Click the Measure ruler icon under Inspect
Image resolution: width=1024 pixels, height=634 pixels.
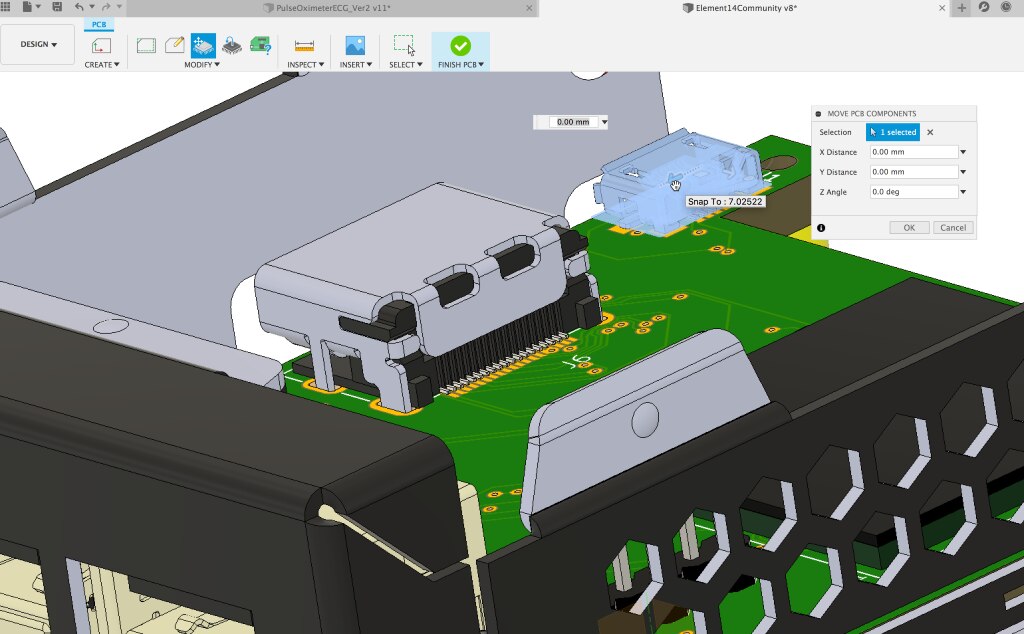[x=304, y=45]
